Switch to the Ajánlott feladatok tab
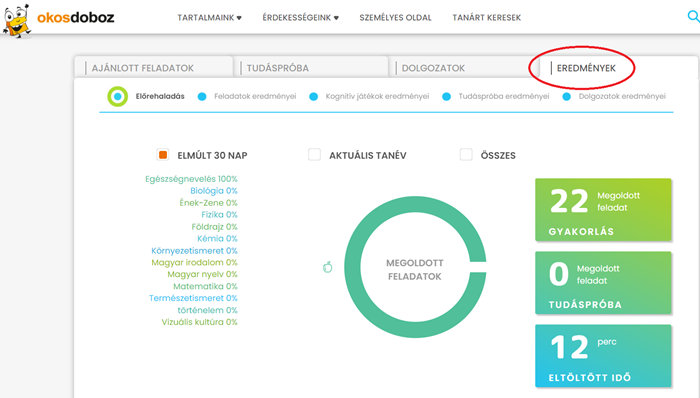The image size is (700, 398). [x=154, y=68]
